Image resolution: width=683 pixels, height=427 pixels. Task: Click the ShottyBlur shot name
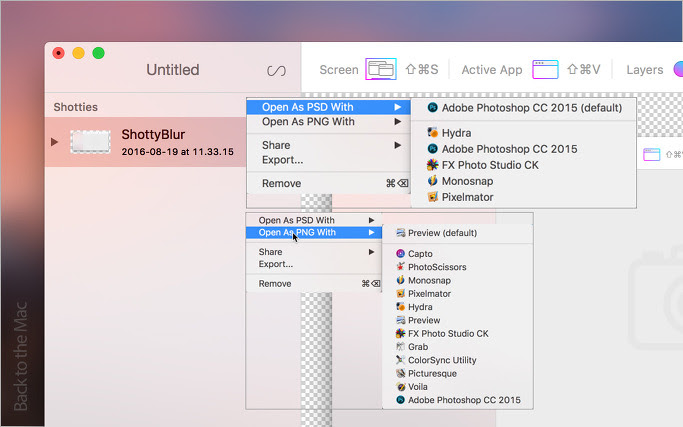tap(153, 135)
